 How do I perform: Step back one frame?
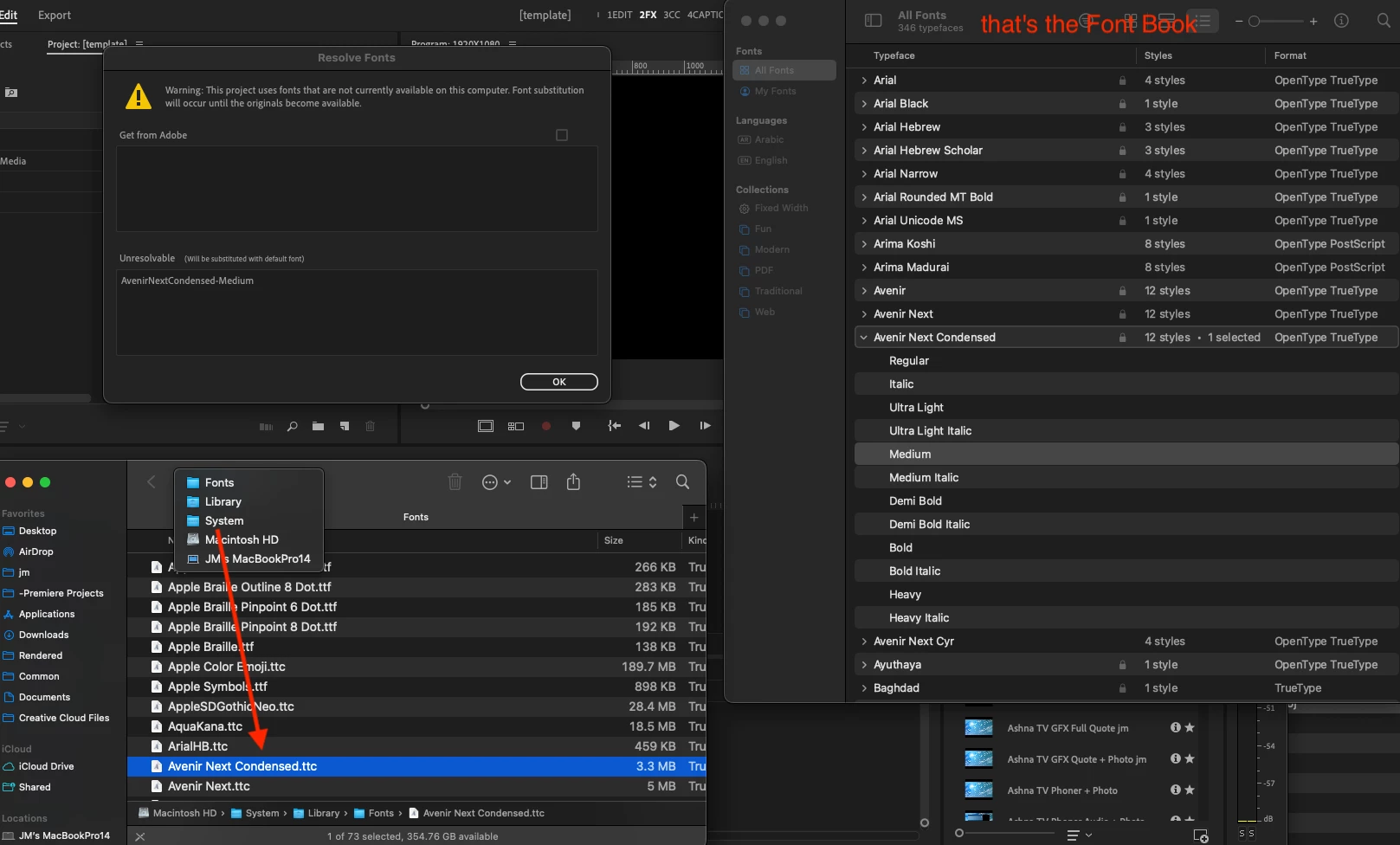[644, 426]
